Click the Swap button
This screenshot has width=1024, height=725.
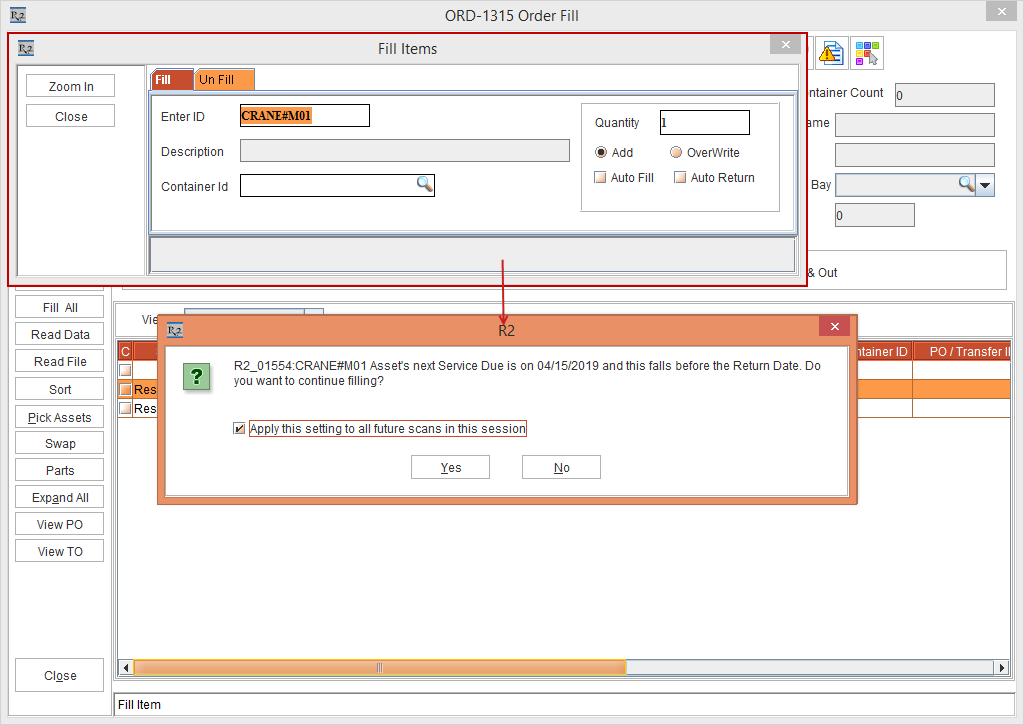59,443
